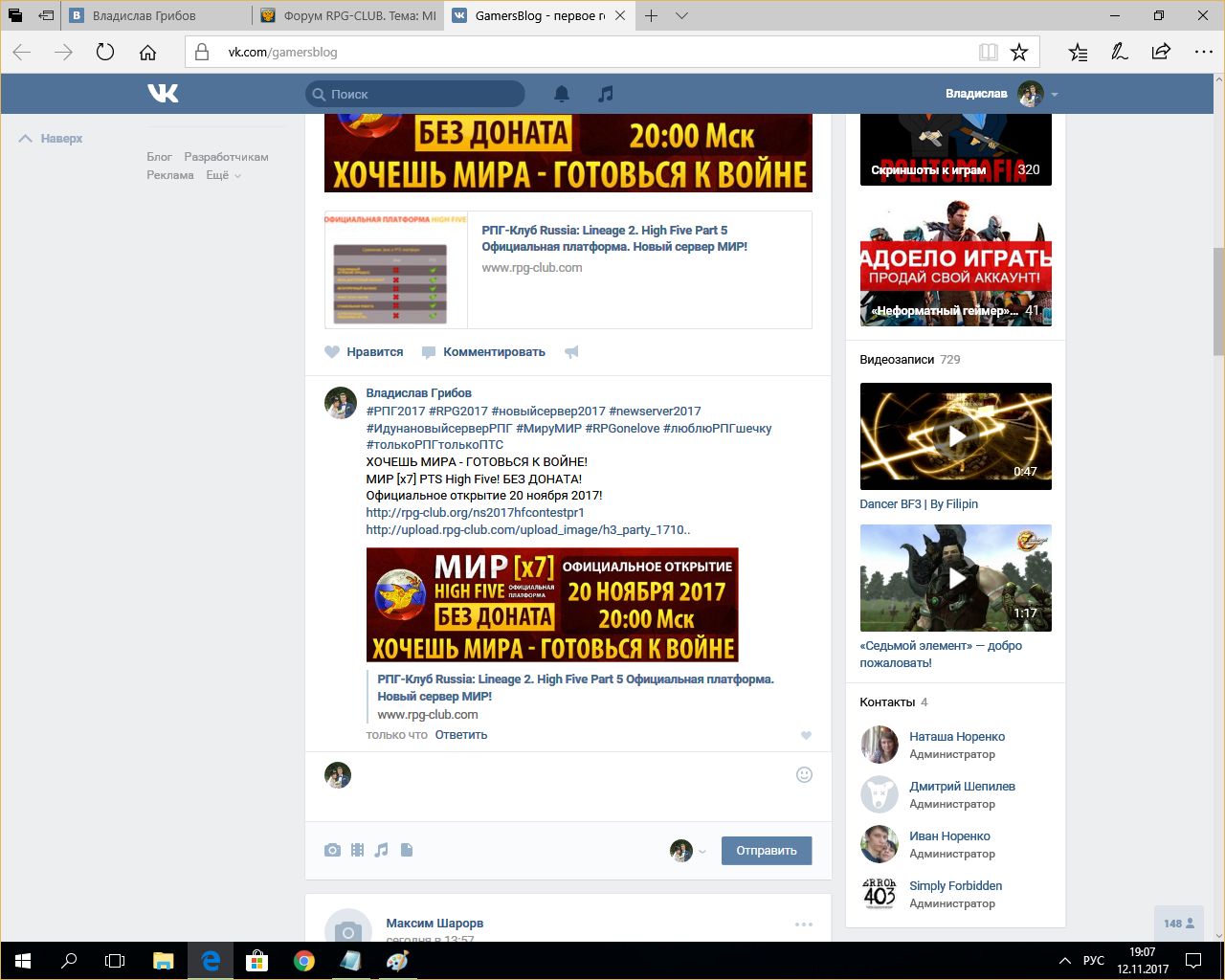
Task: Show hidden system tray icons
Action: click(x=1064, y=961)
